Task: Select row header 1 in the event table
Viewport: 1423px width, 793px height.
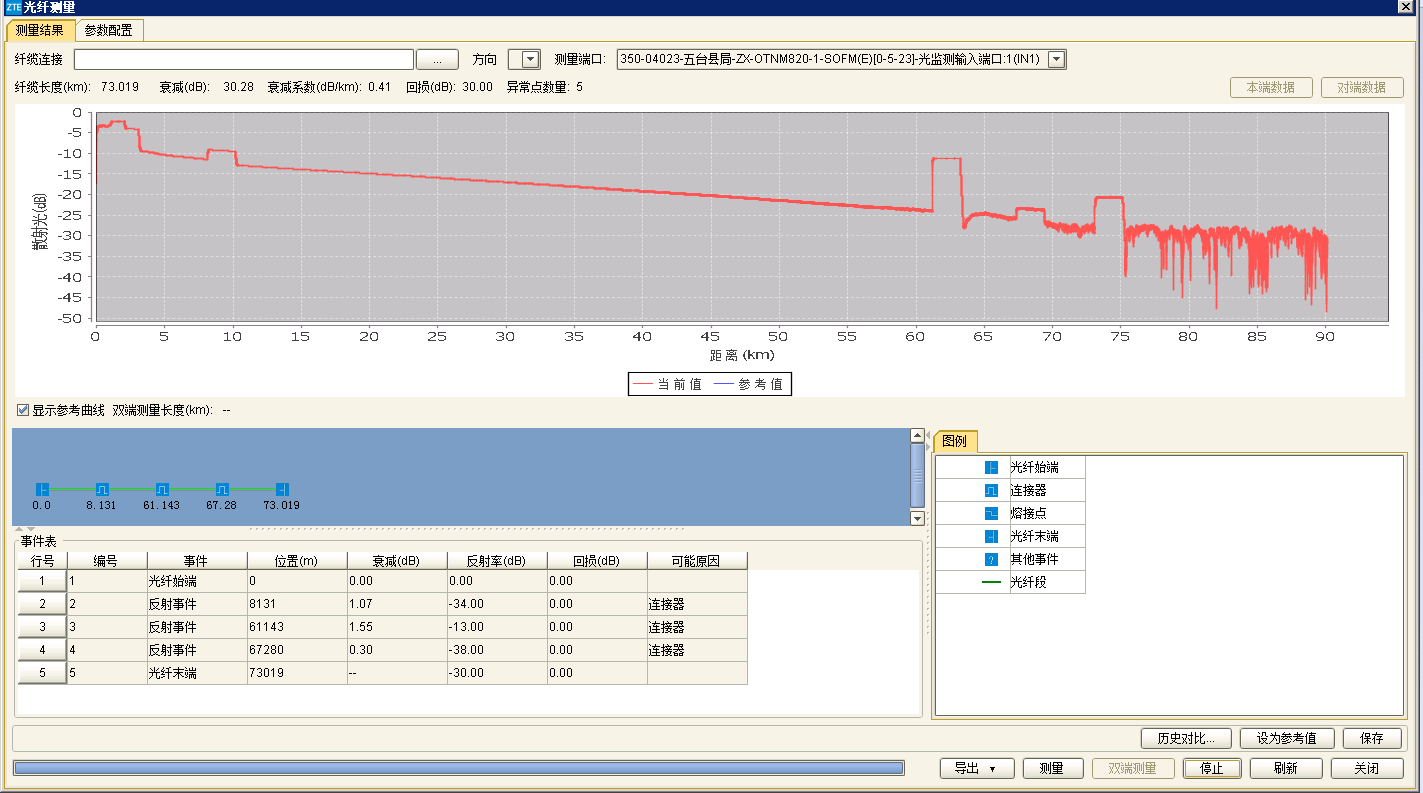Action: pos(42,581)
